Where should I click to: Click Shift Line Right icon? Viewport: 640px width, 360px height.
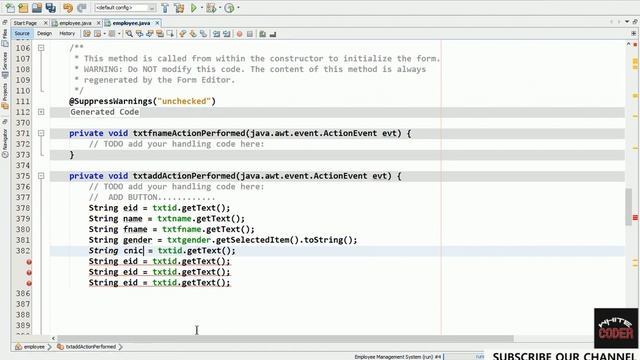click(x=227, y=34)
